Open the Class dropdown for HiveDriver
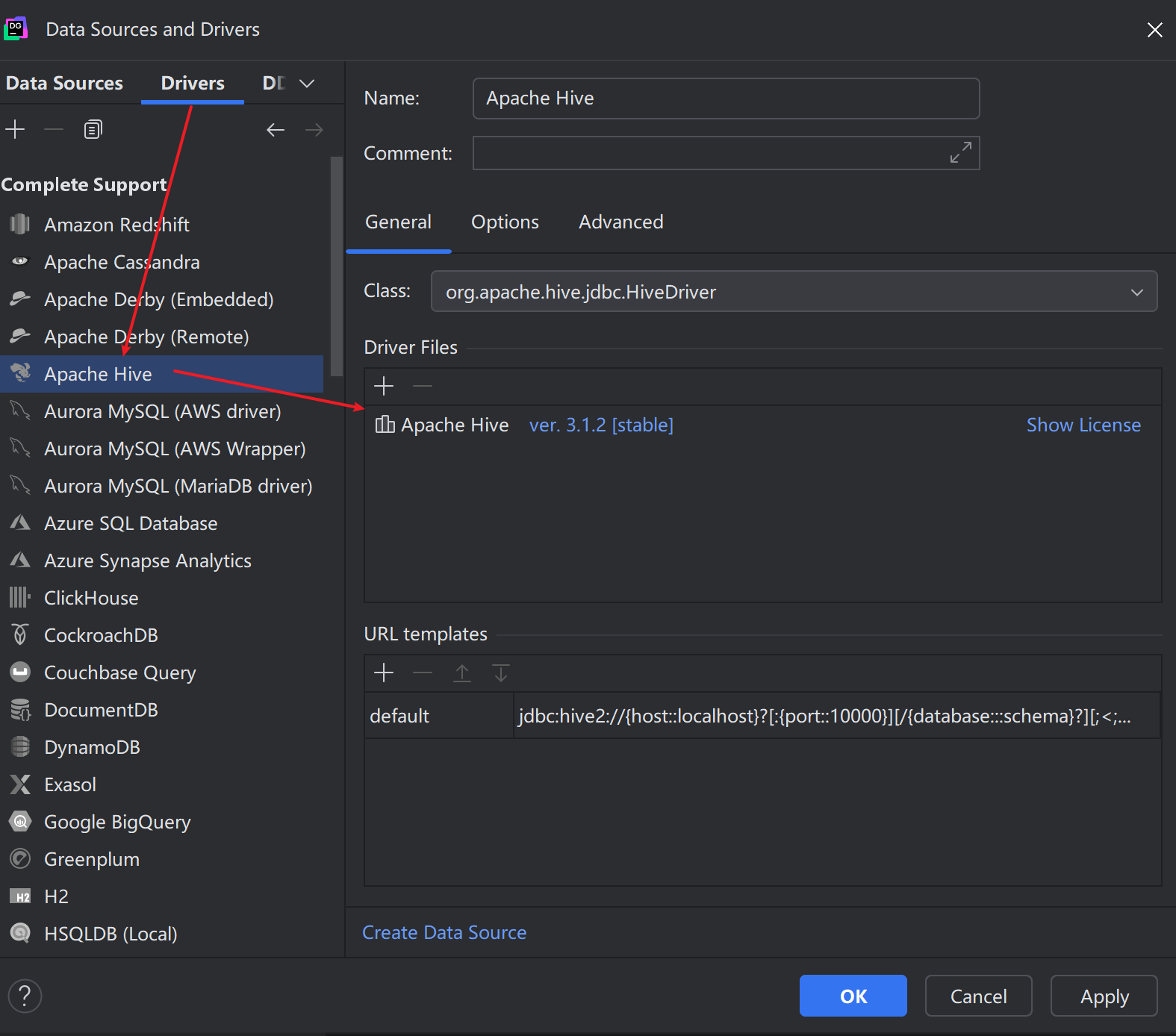The image size is (1176, 1036). coord(794,291)
